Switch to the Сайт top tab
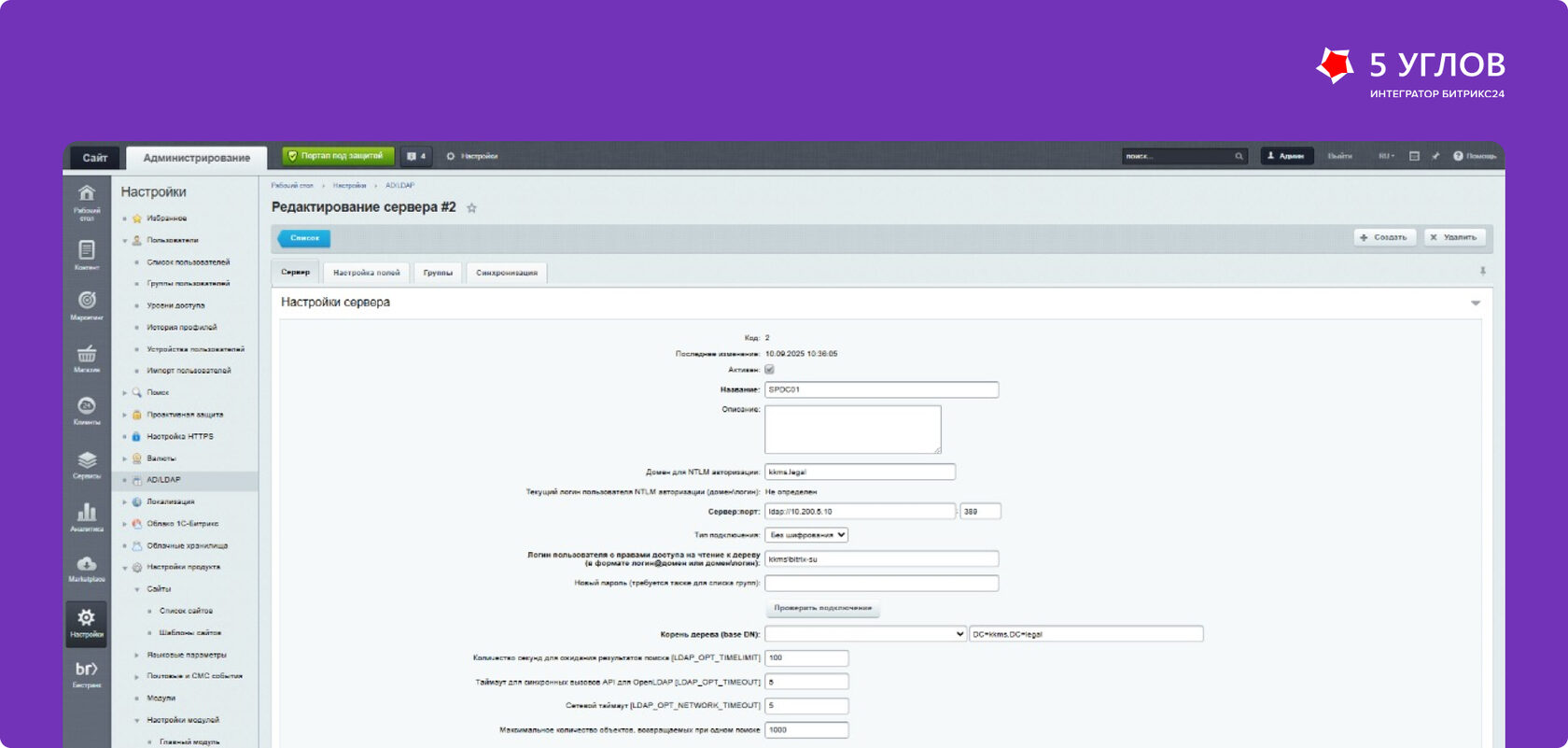The width and height of the screenshot is (1568, 748). [94, 158]
